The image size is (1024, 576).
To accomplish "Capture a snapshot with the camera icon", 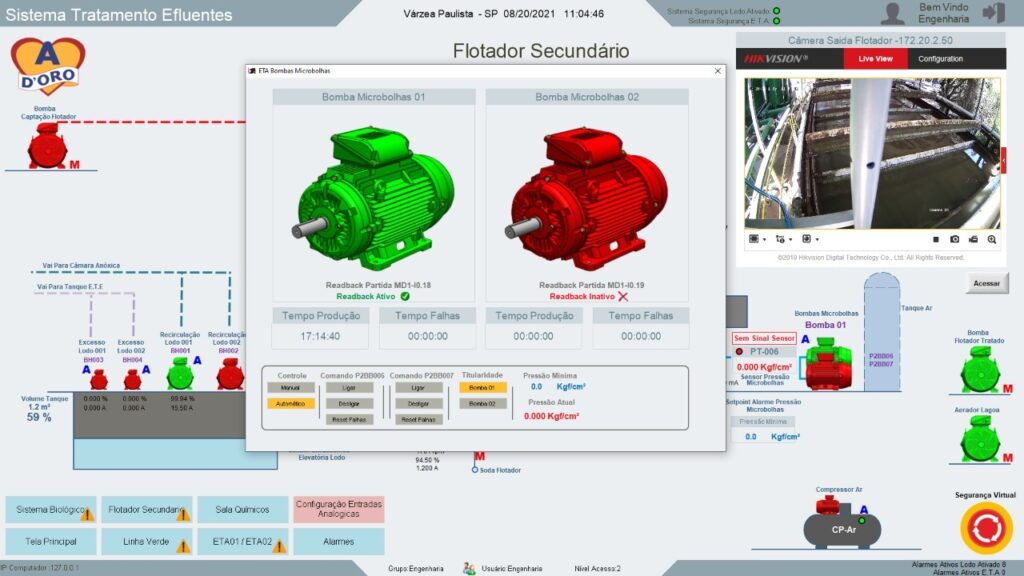I will (x=955, y=239).
